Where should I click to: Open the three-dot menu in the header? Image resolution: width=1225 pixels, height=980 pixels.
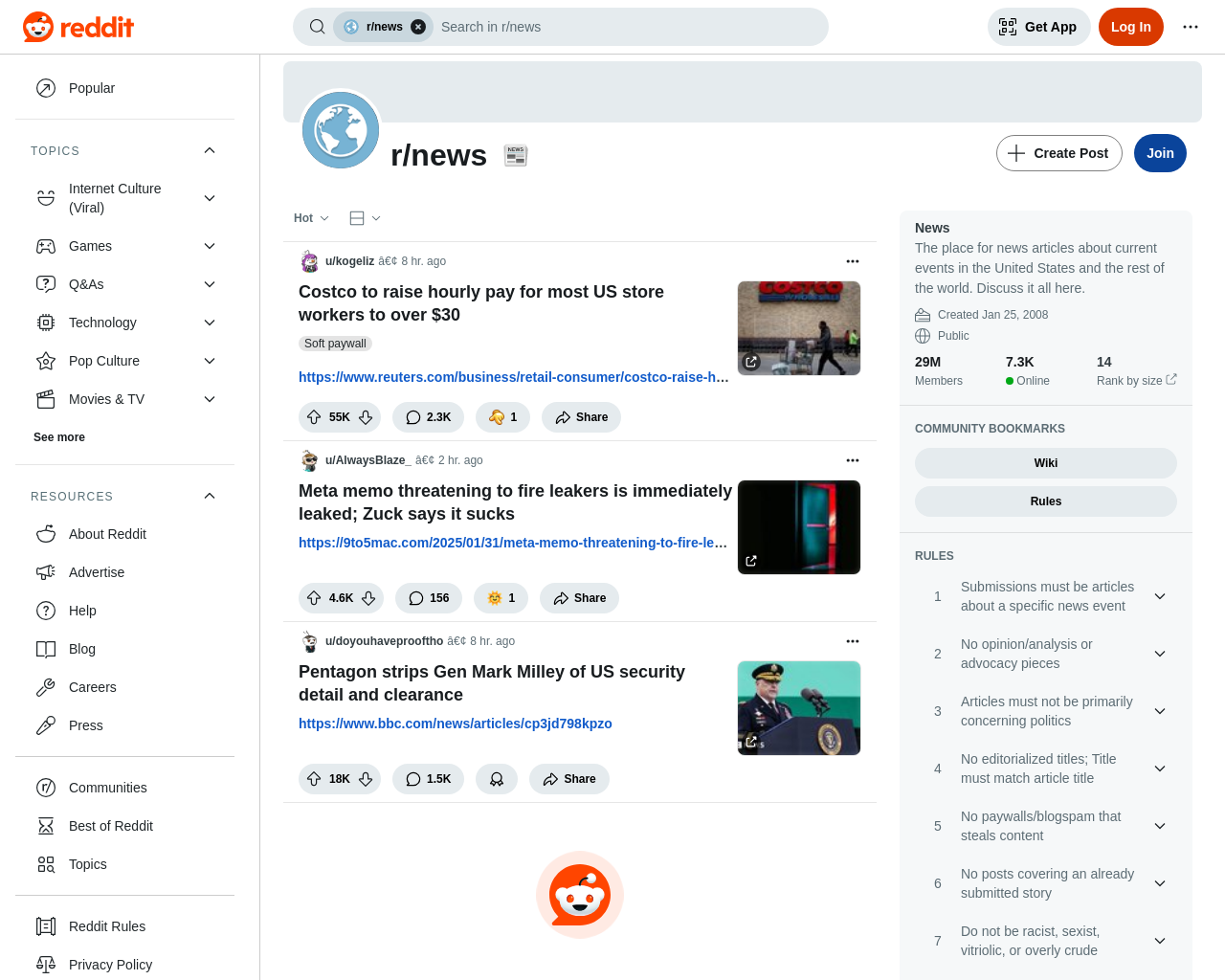coord(1191,27)
